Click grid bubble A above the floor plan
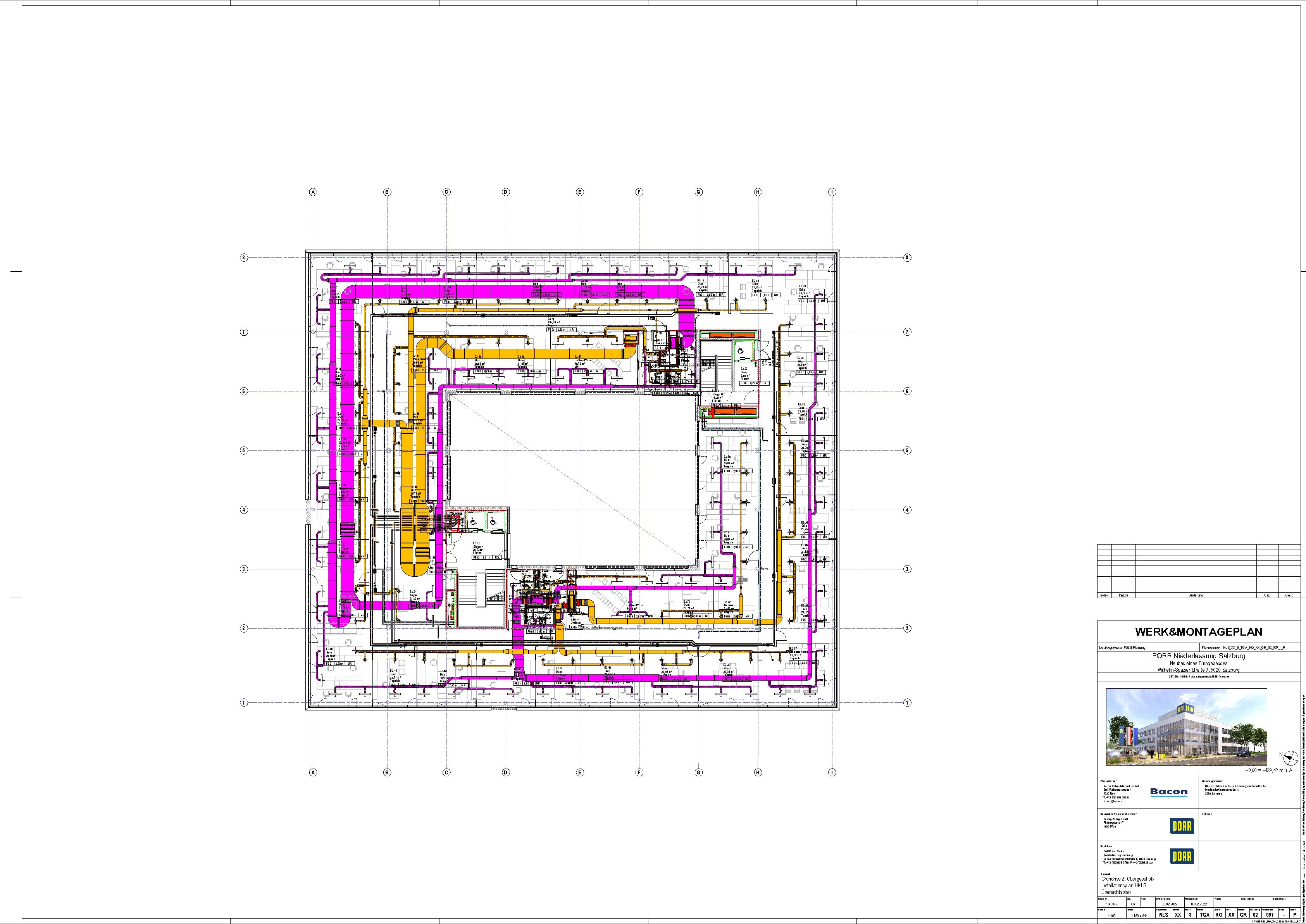This screenshot has width=1306, height=924. click(313, 192)
